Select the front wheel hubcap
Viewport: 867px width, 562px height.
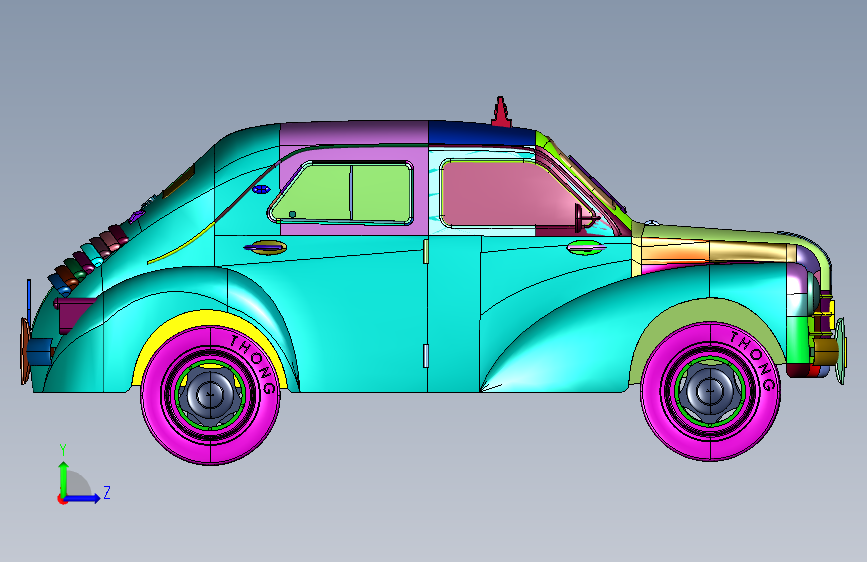(710, 391)
